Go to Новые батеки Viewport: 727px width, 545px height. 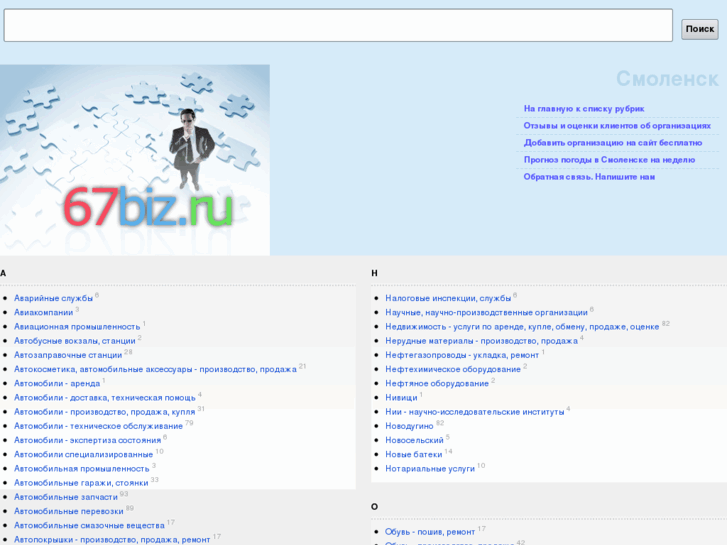(x=414, y=455)
